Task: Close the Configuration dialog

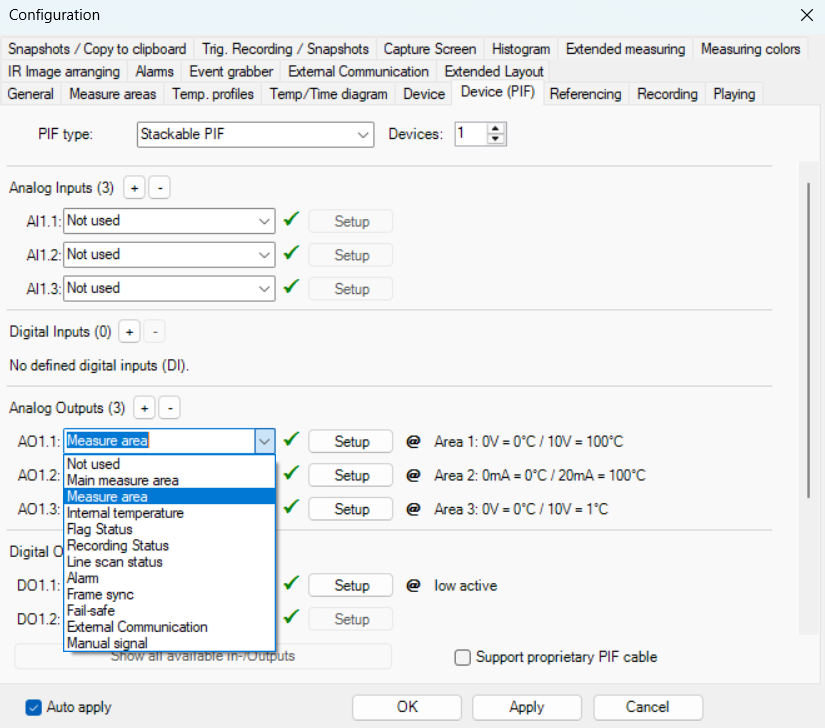Action: pyautogui.click(x=807, y=15)
